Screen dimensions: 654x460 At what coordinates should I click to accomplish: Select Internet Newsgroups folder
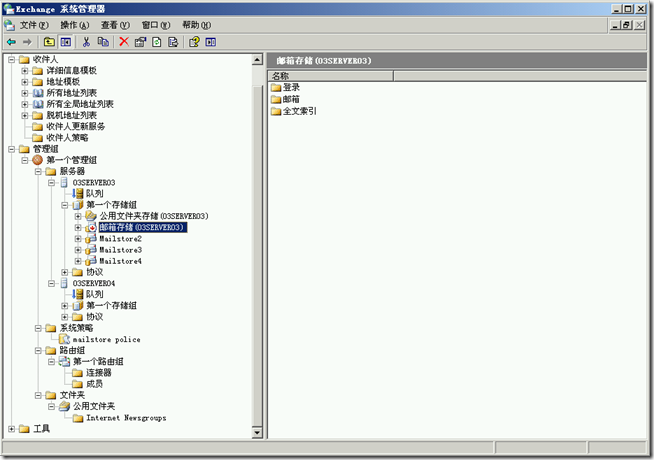126,417
